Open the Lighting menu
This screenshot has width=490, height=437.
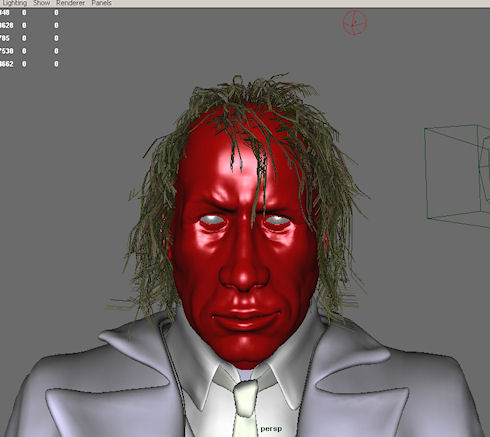(x=14, y=3)
